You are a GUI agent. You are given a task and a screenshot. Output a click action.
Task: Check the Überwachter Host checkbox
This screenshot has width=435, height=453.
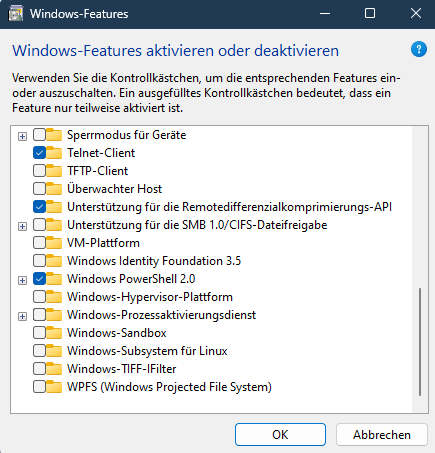(39, 189)
